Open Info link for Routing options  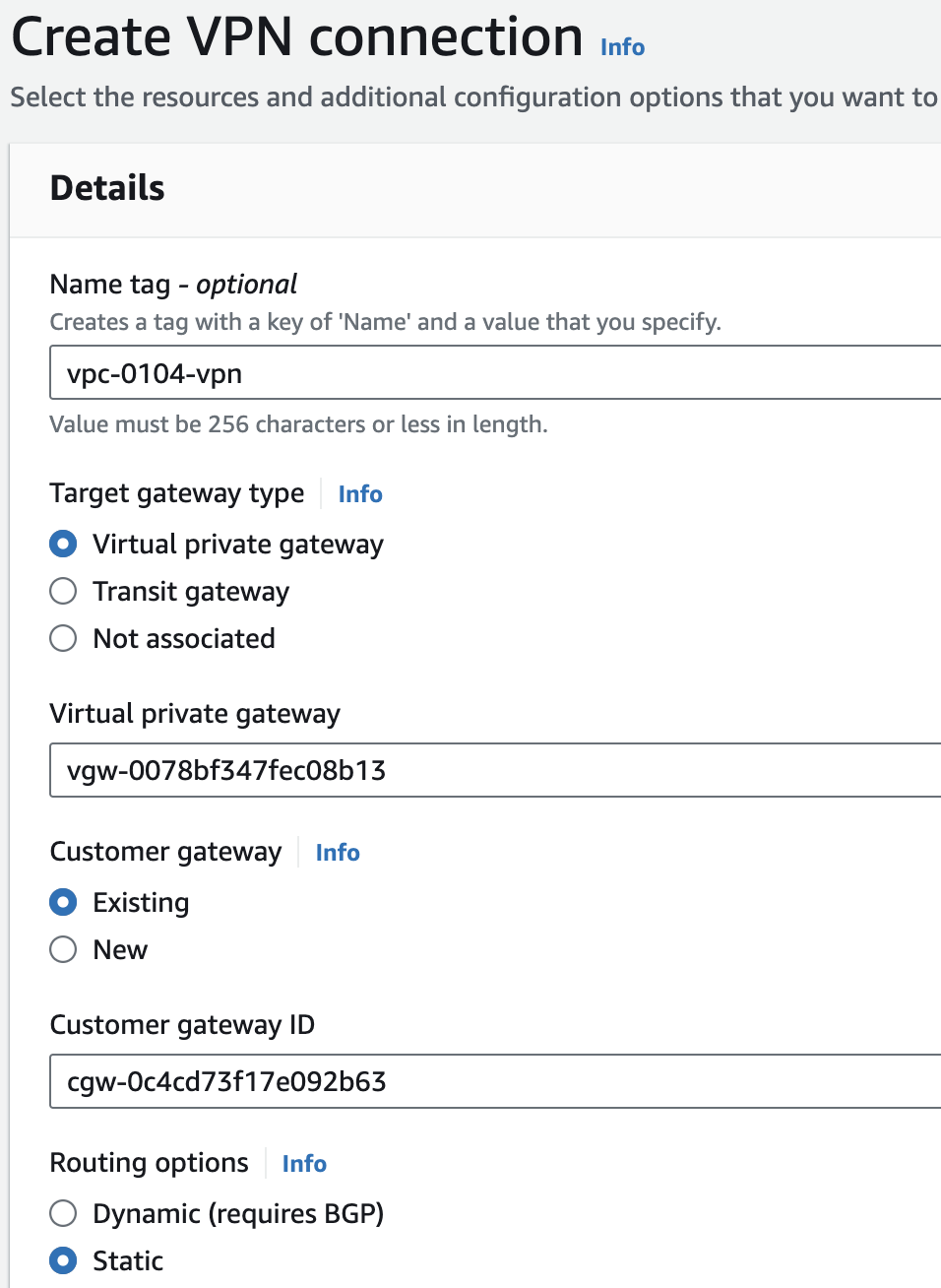click(x=304, y=1164)
